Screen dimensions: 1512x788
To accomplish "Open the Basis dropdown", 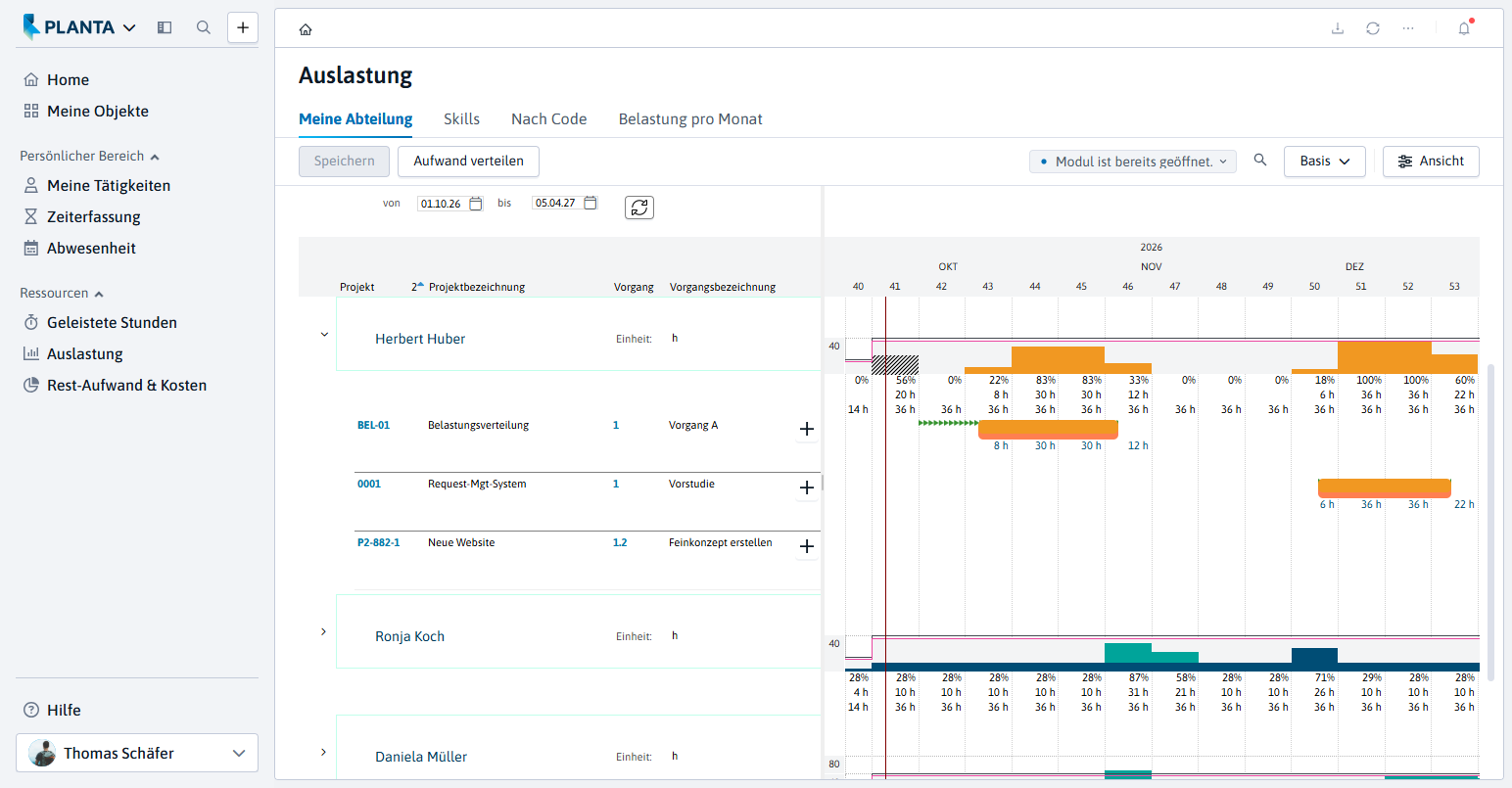I will tap(1325, 162).
